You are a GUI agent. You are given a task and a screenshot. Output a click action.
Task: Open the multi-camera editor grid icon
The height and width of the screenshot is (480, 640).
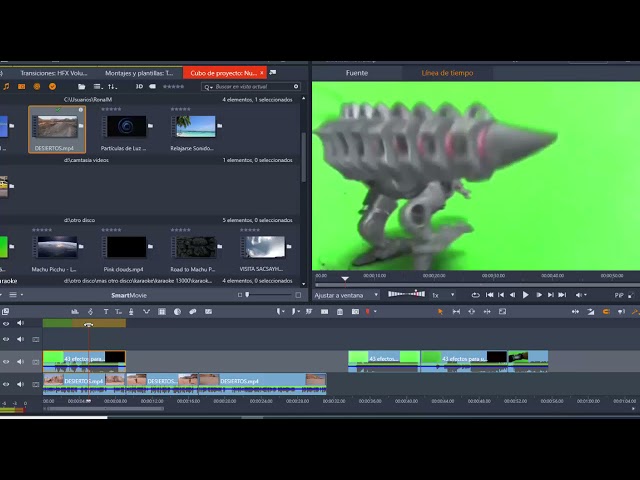(x=162, y=311)
